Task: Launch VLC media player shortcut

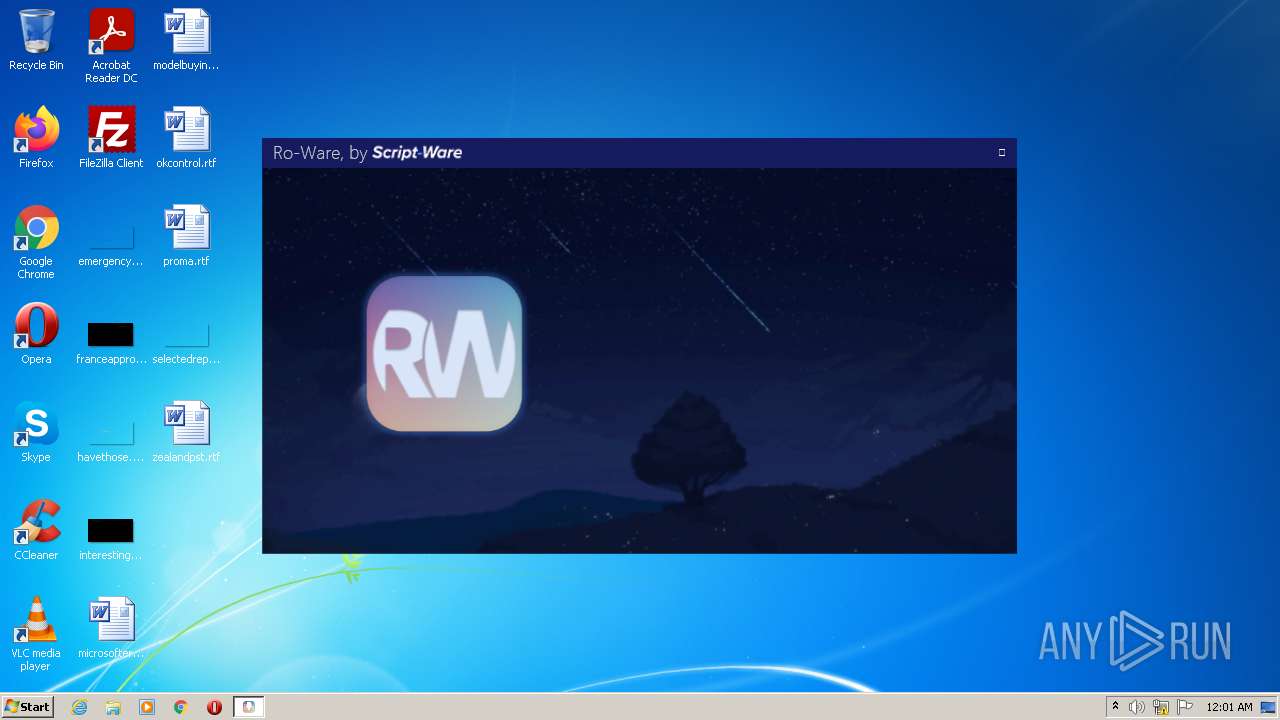Action: coord(36,634)
